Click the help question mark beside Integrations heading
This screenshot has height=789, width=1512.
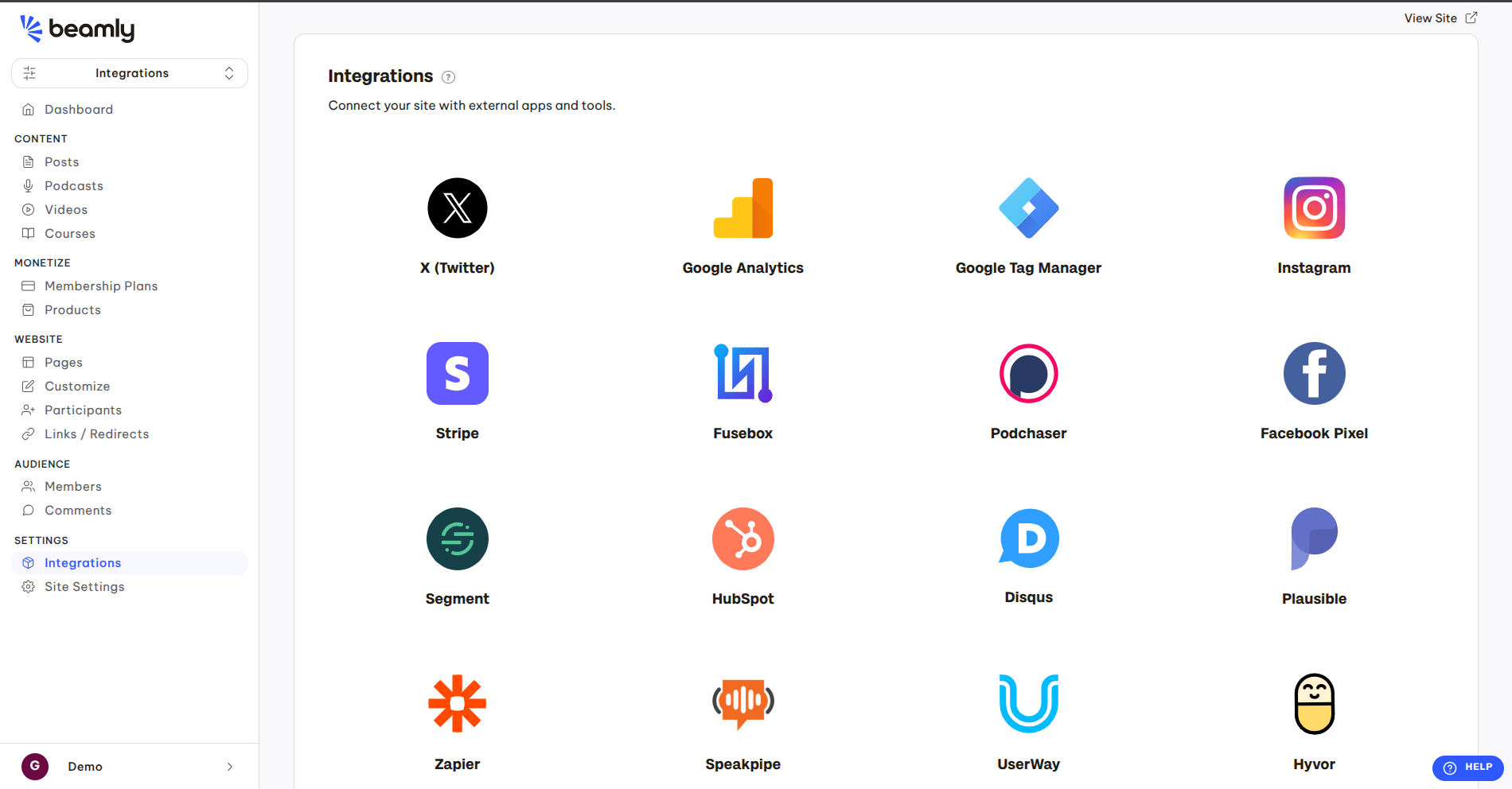pyautogui.click(x=449, y=77)
